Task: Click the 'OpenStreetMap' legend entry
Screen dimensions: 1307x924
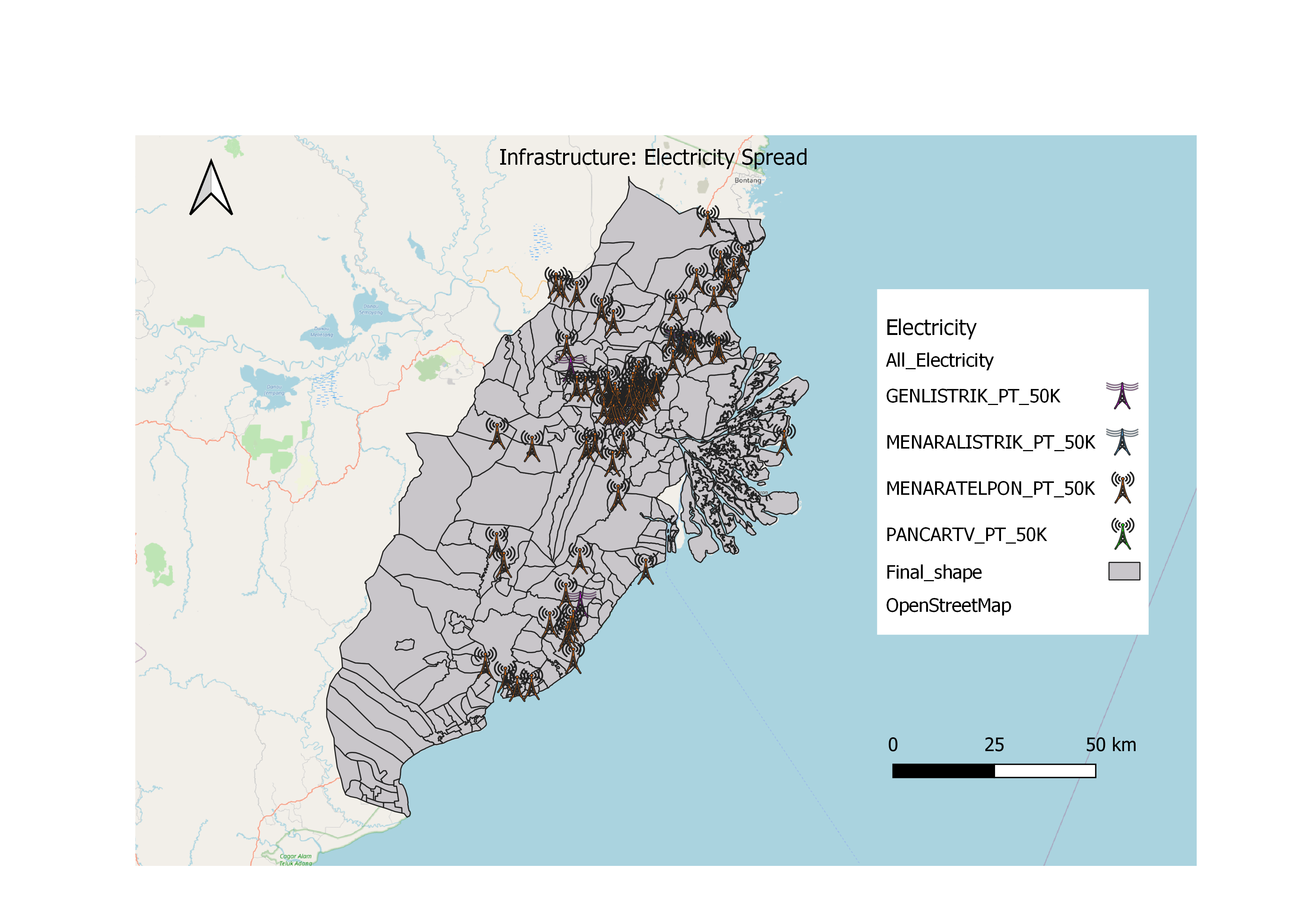Action: pos(948,605)
